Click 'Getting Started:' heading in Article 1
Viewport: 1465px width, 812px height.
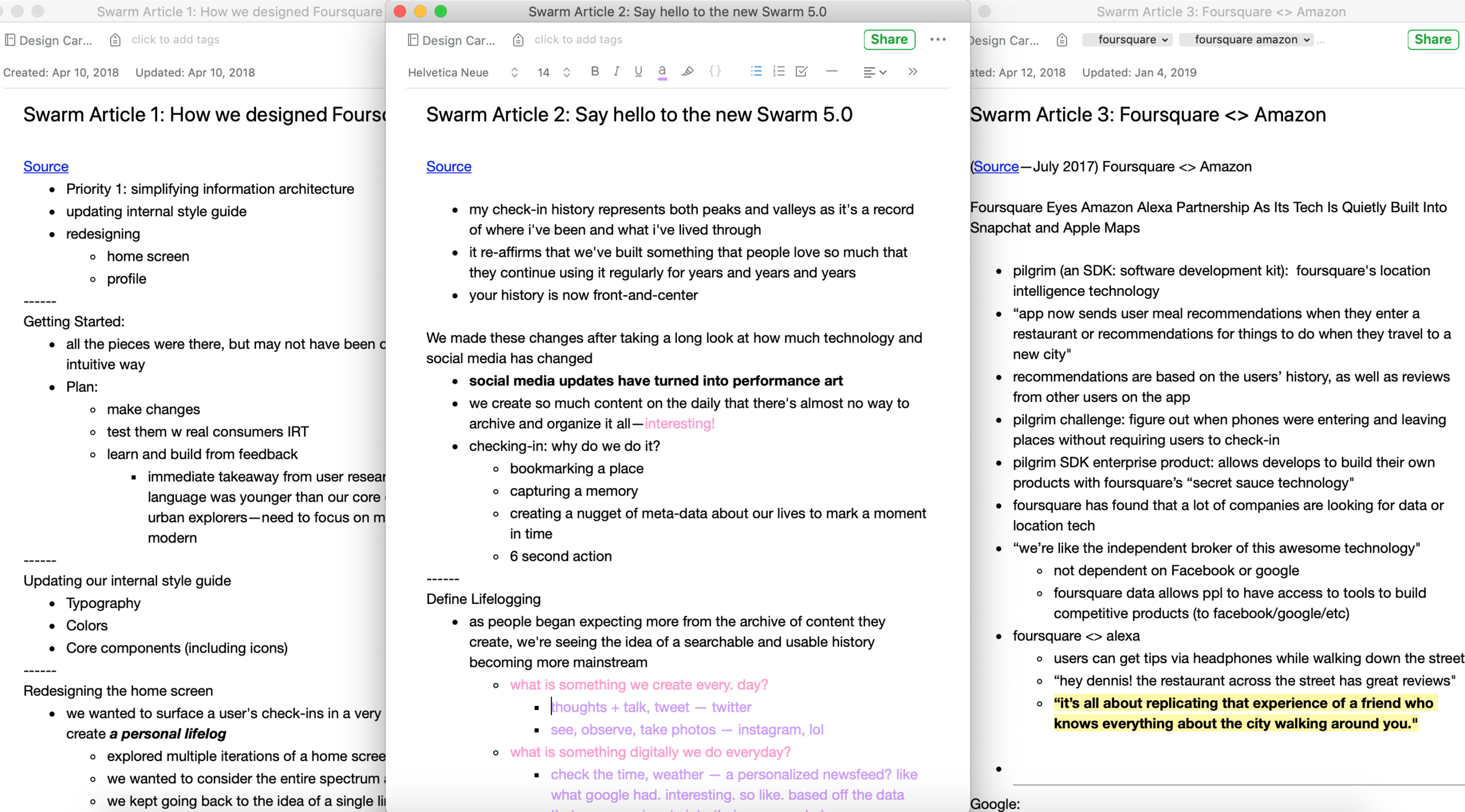[74, 322]
